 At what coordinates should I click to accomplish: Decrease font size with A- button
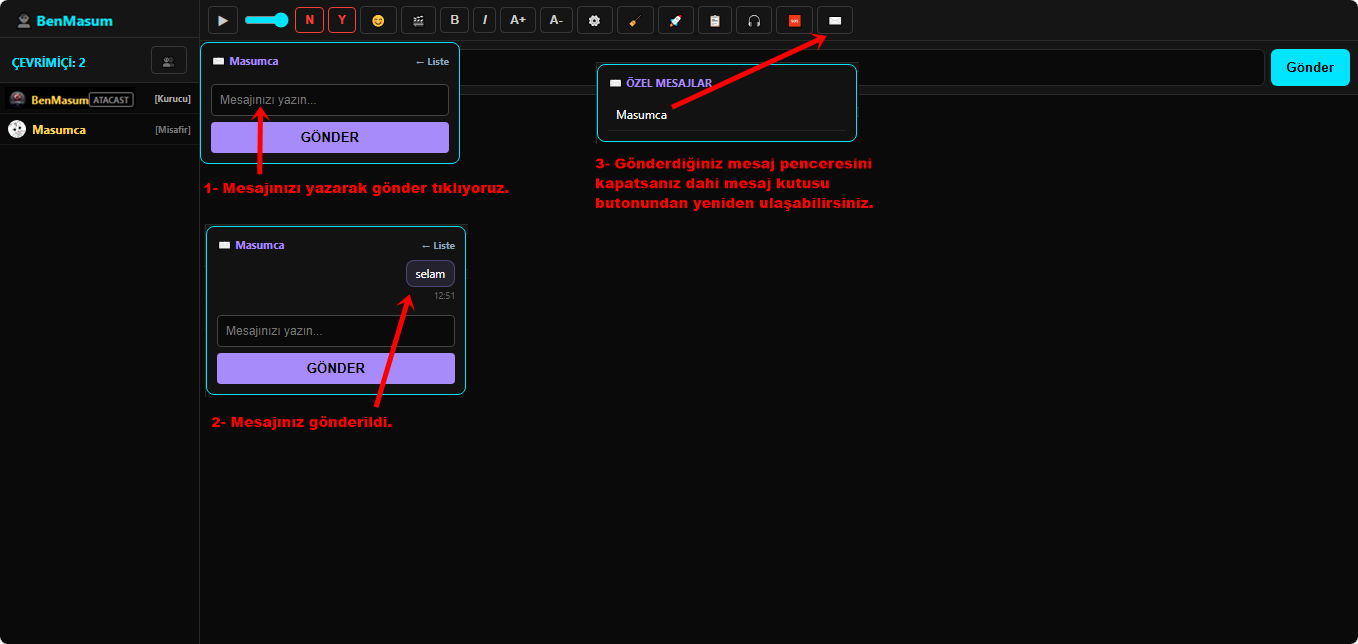pyautogui.click(x=556, y=20)
